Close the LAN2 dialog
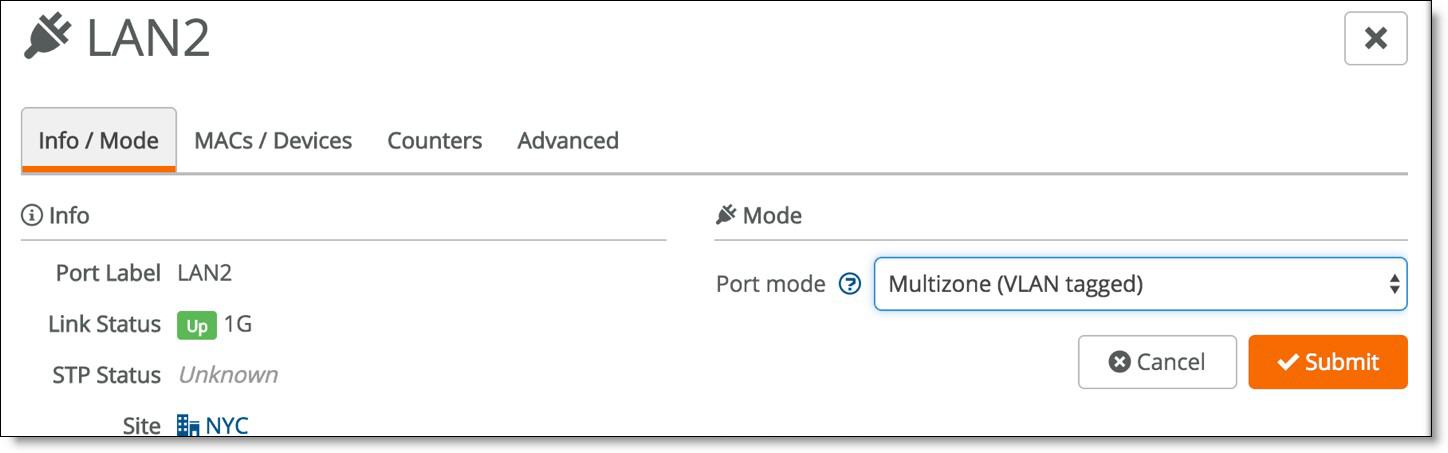The image size is (1448, 453). tap(1376, 39)
